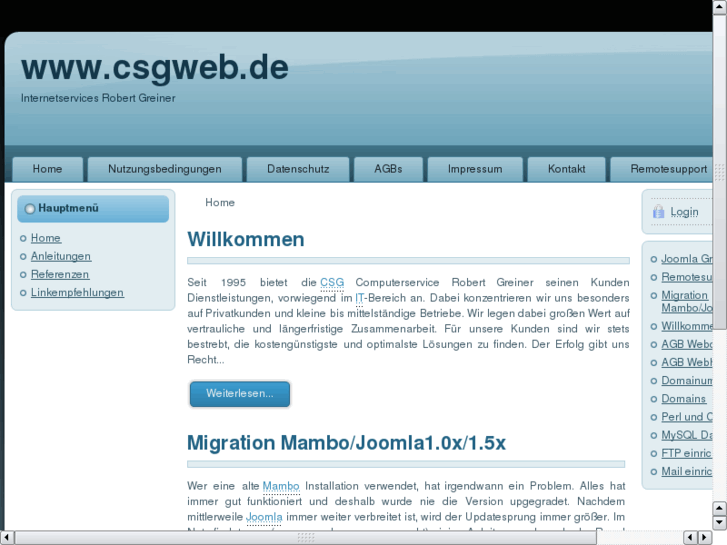Open Linkempfehlungen in the Hauptmenü
Image resolution: width=727 pixels, height=545 pixels.
coord(77,293)
